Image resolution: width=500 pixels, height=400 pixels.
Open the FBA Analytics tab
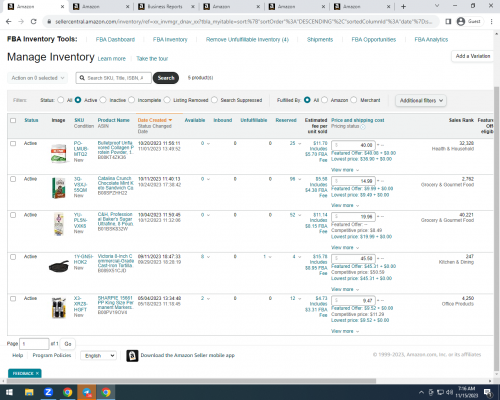(x=431, y=39)
